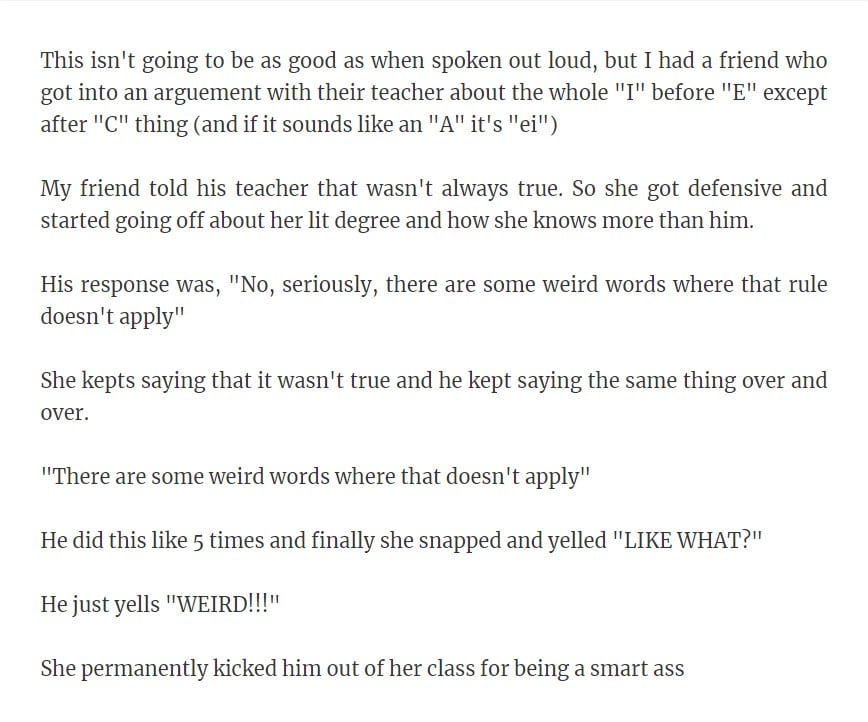The width and height of the screenshot is (868, 722).
Task: Click the word "arguement" in the first paragraph
Action: [207, 92]
